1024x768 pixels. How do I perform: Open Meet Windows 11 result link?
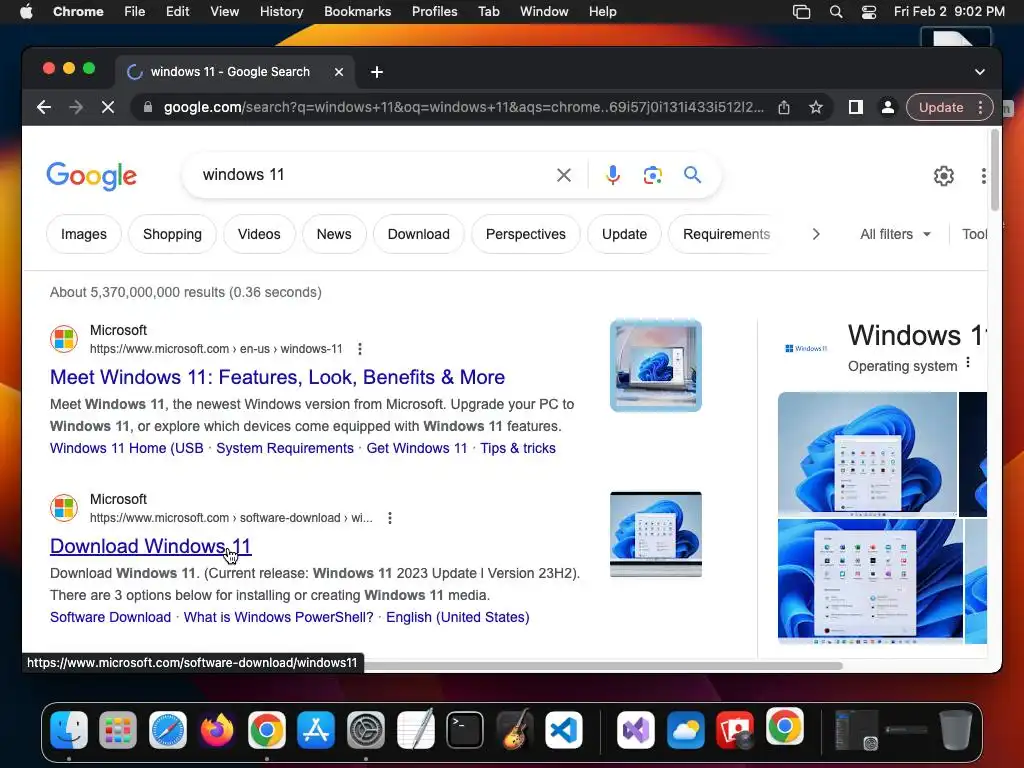(x=278, y=377)
